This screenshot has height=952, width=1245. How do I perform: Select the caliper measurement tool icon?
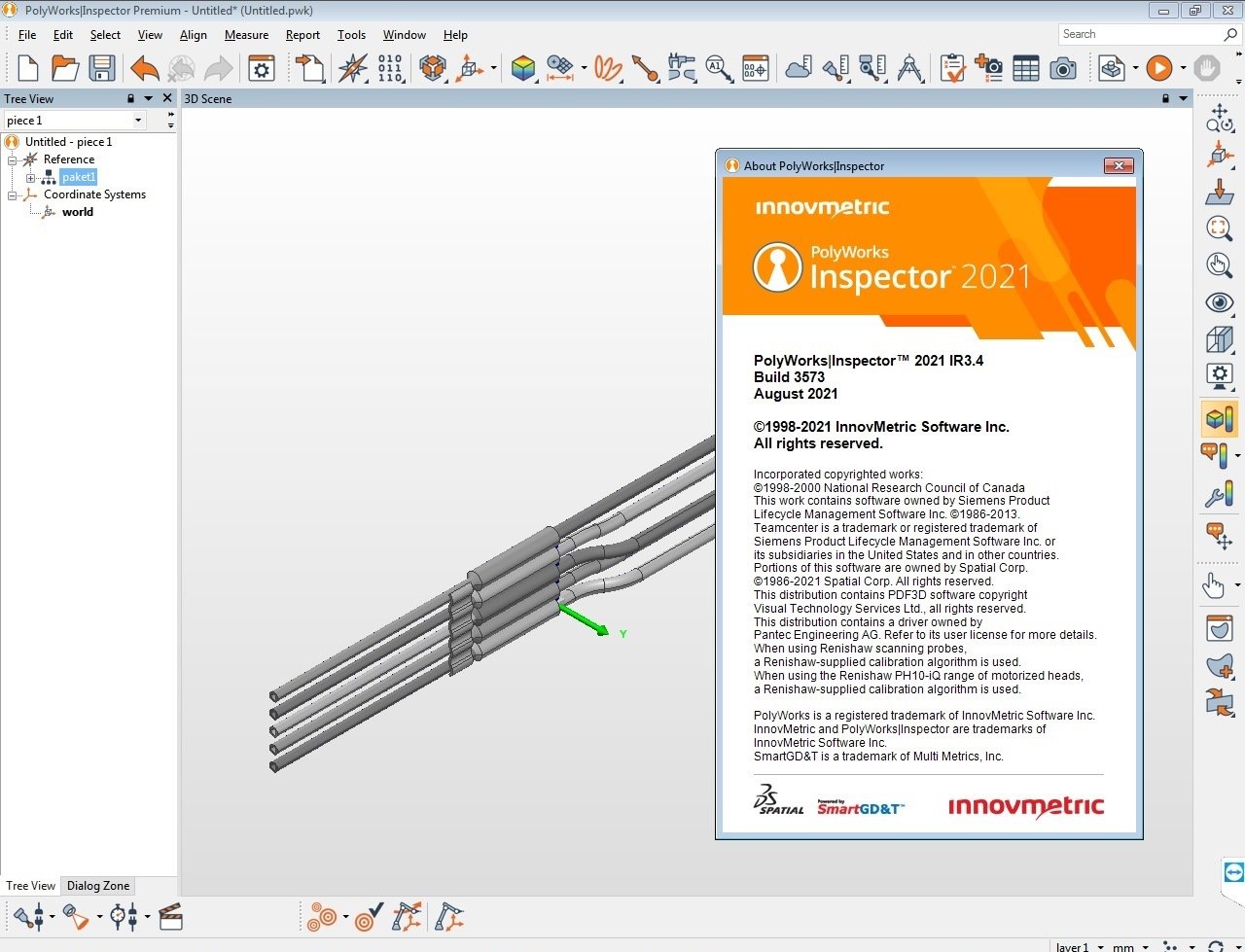pos(682,68)
